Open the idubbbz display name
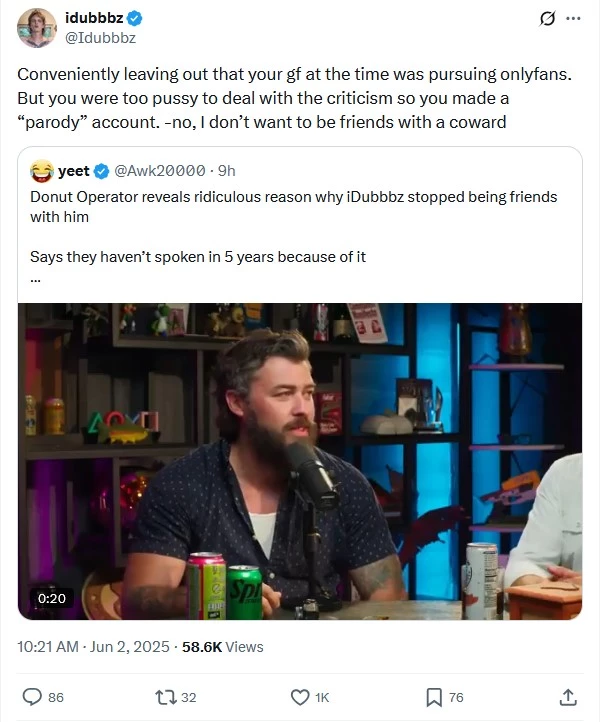Screen dimensions: 600x722 click(94, 18)
